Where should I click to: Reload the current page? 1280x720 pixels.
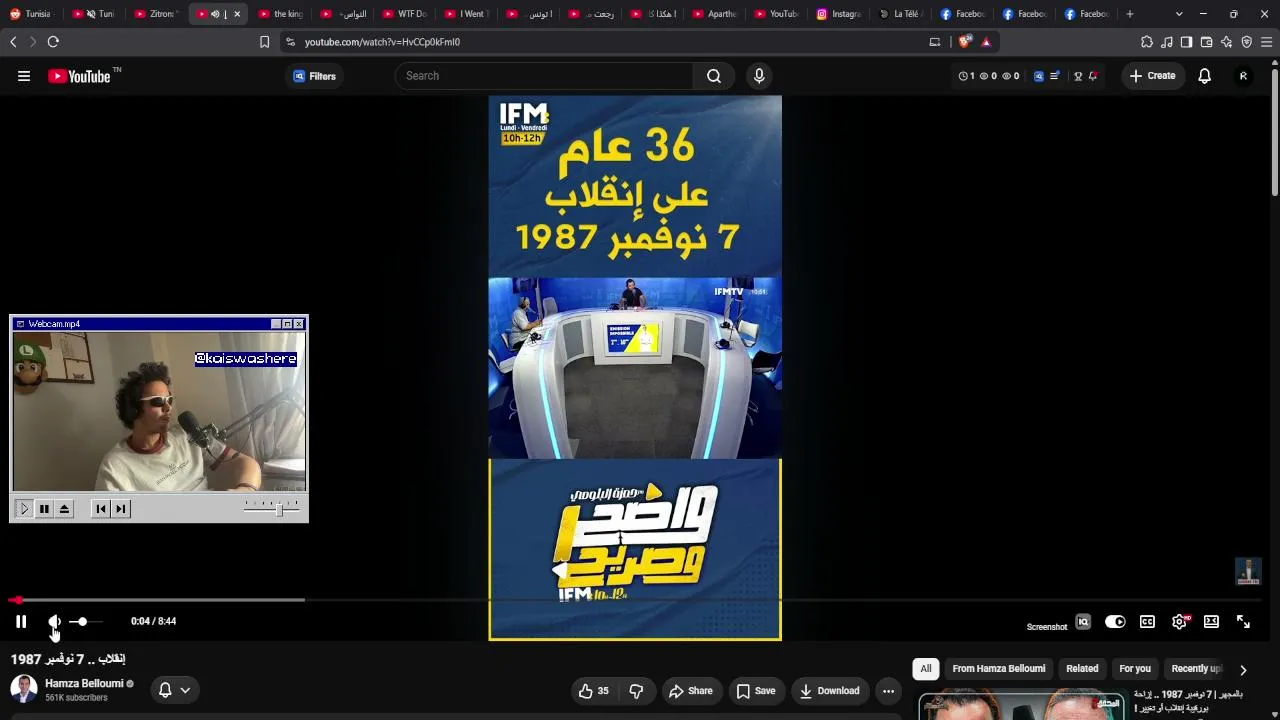53,42
